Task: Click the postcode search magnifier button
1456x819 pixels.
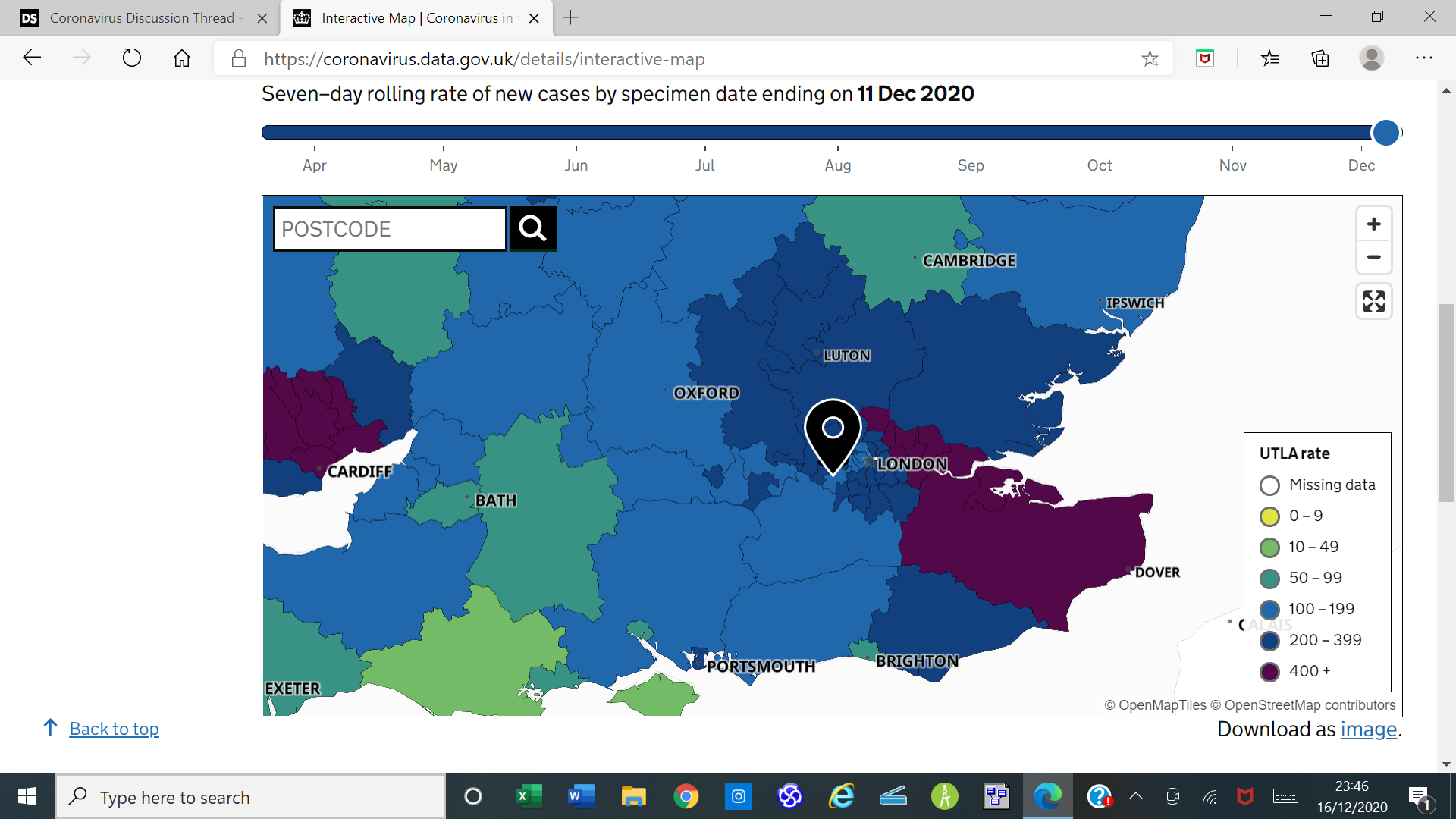Action: coord(532,228)
